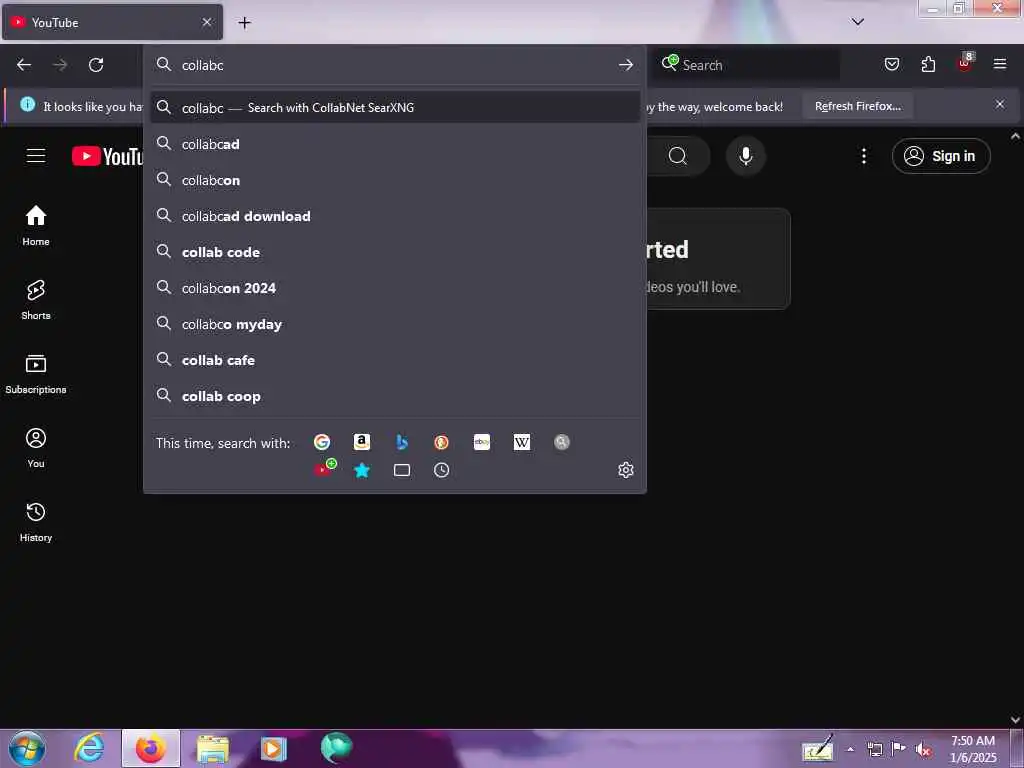The image size is (1024, 768).
Task: Search open tabs via the tab icon
Action: (x=402, y=470)
